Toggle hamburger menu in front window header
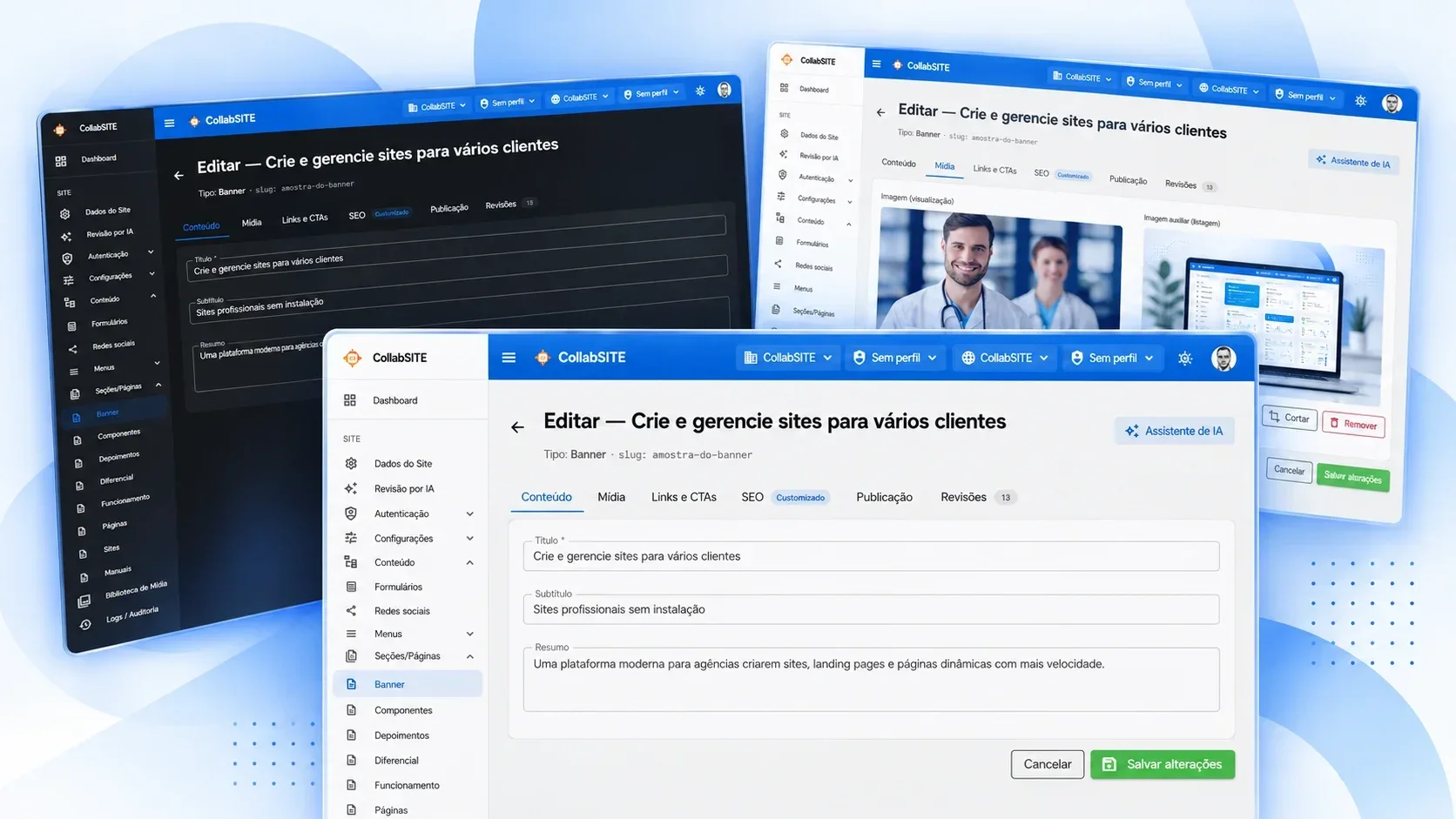The width and height of the screenshot is (1456, 819). 509,358
